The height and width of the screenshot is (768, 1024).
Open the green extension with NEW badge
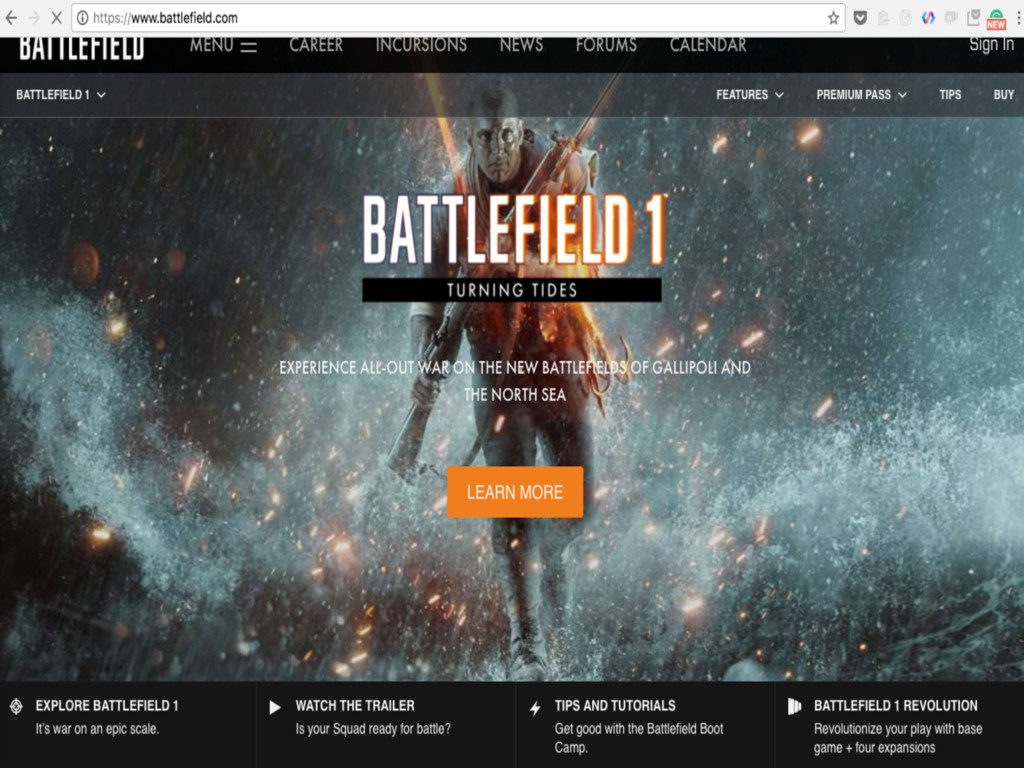996,19
